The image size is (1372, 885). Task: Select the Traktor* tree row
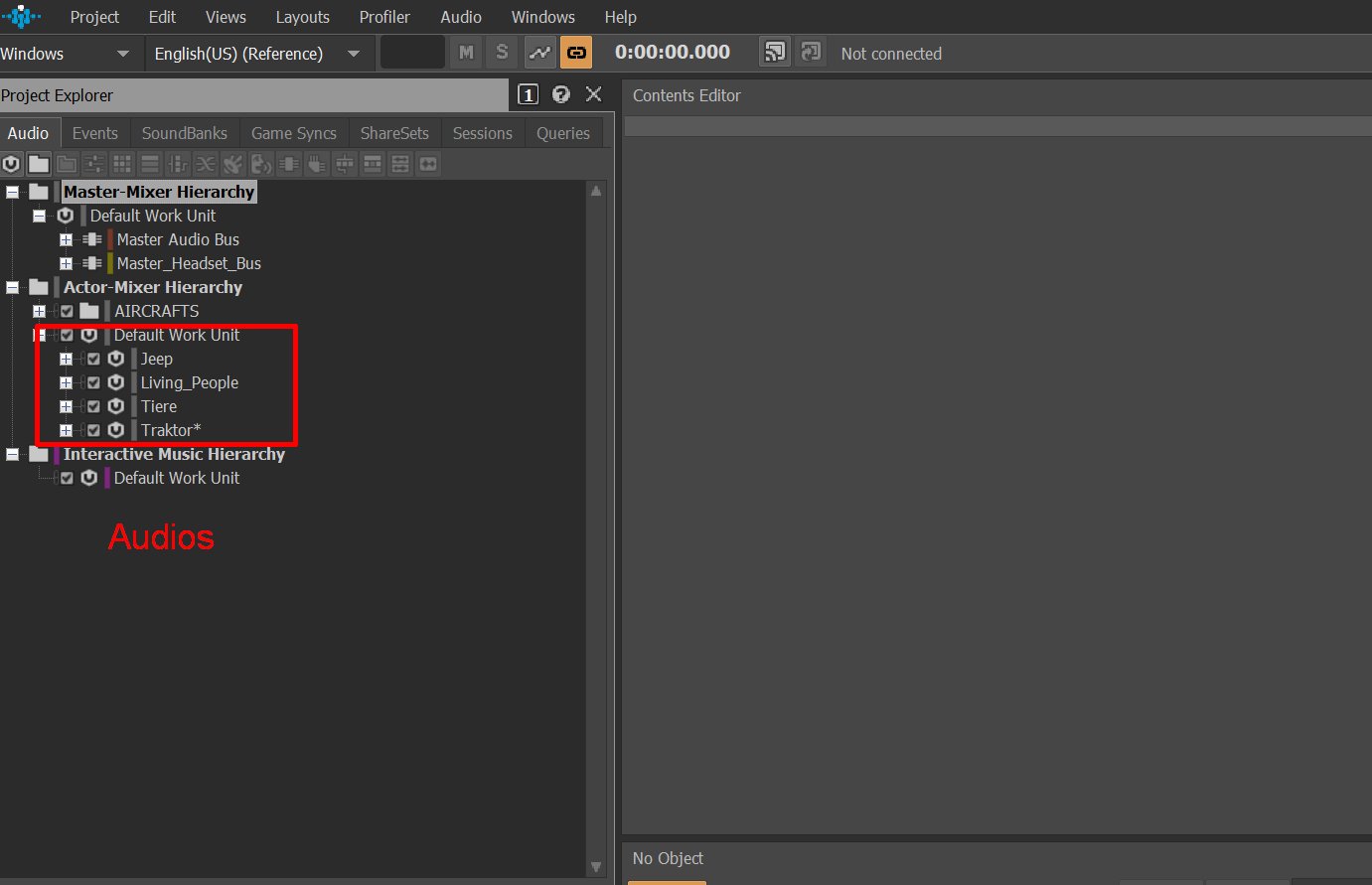point(171,430)
